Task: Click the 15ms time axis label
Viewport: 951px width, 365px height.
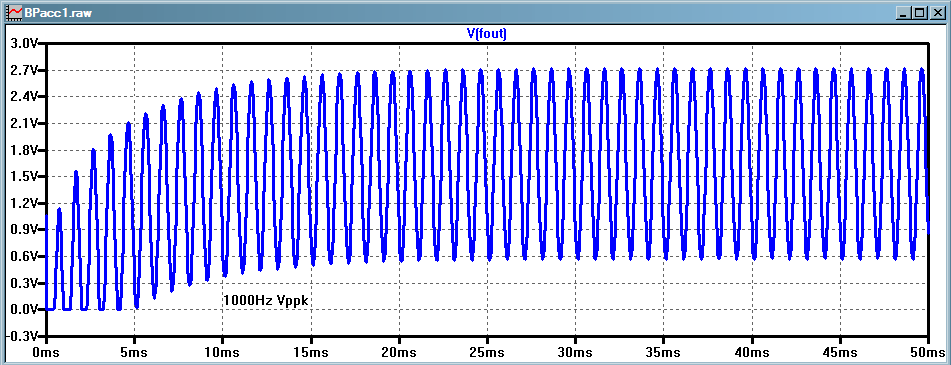Action: (x=311, y=352)
